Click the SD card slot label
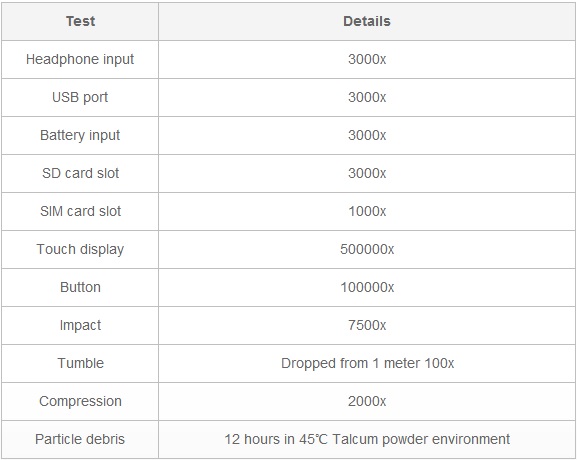 80,173
